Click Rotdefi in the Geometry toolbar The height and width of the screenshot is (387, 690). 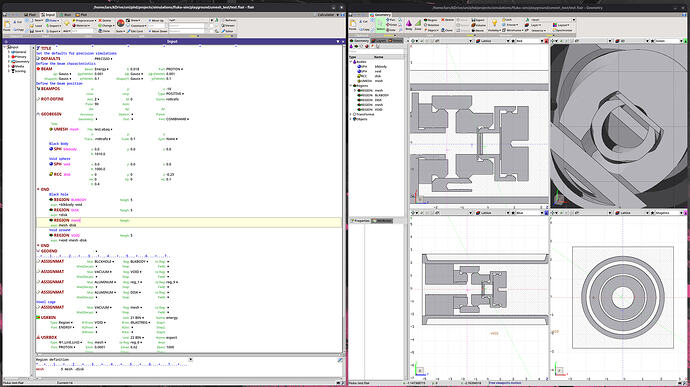432,25
